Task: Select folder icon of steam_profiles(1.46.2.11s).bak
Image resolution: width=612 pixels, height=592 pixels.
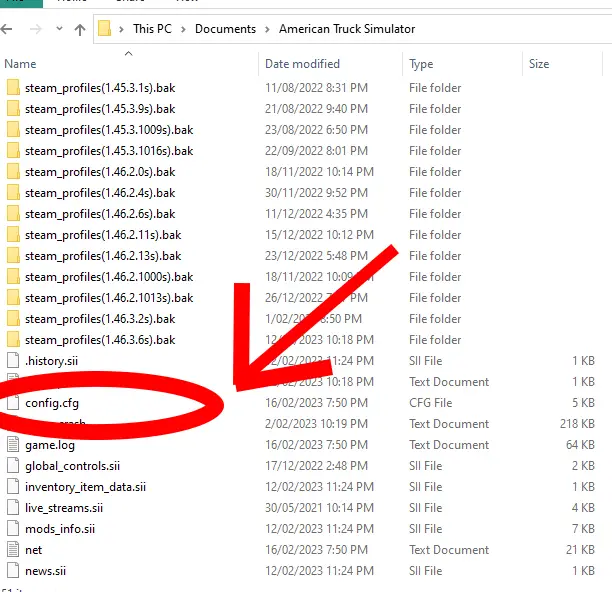Action: (13, 235)
